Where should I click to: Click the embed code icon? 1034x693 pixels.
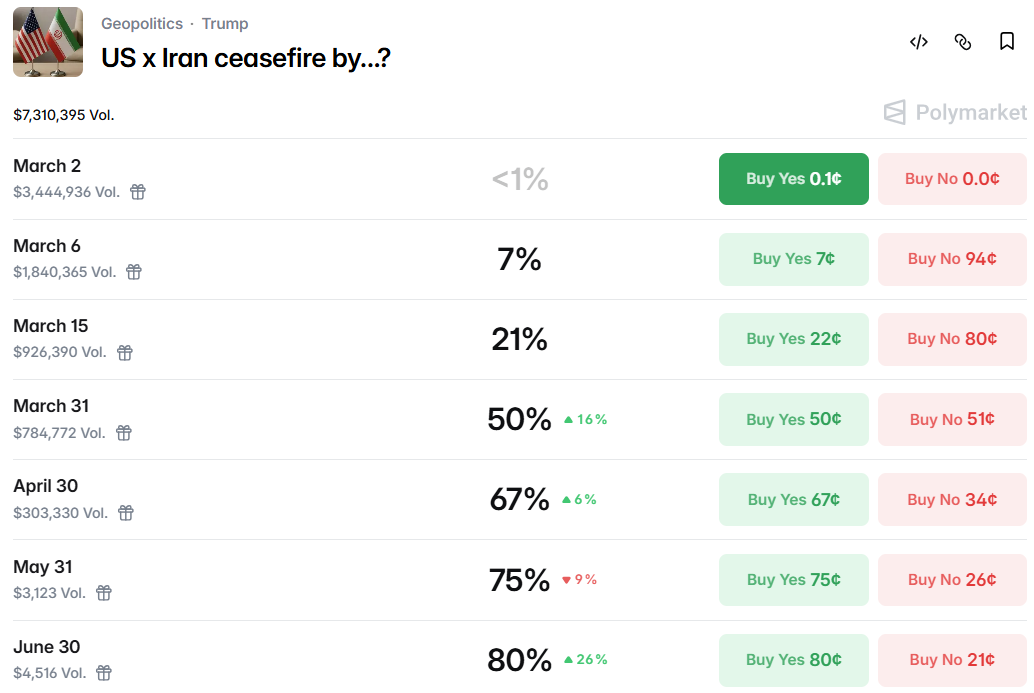point(919,42)
